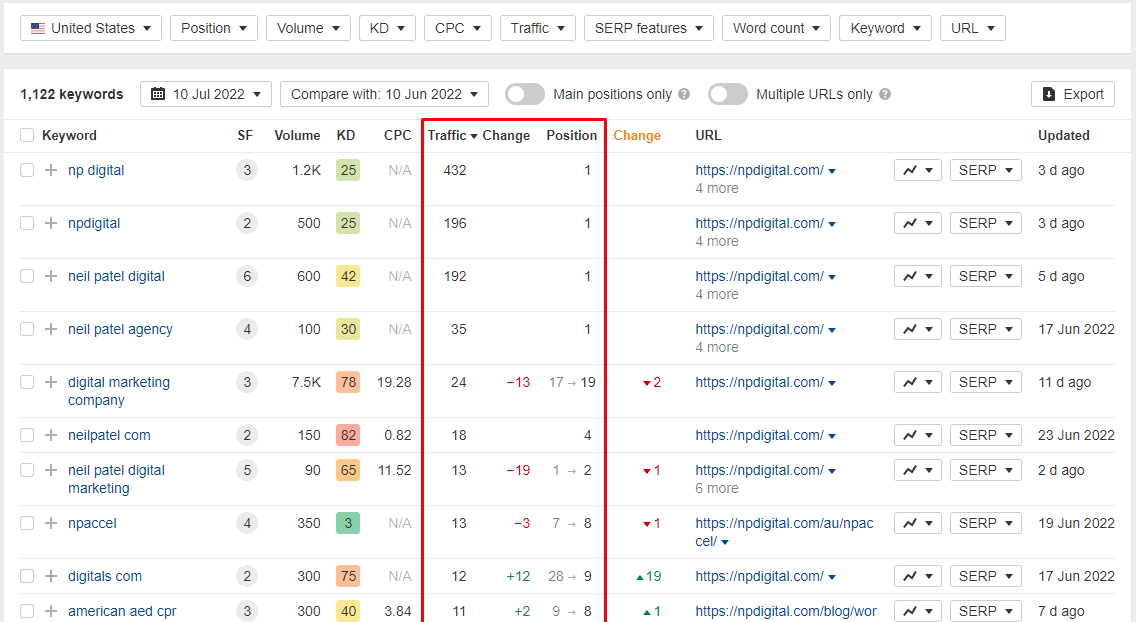Open calendar date picker 10 Jul 2022

206,94
